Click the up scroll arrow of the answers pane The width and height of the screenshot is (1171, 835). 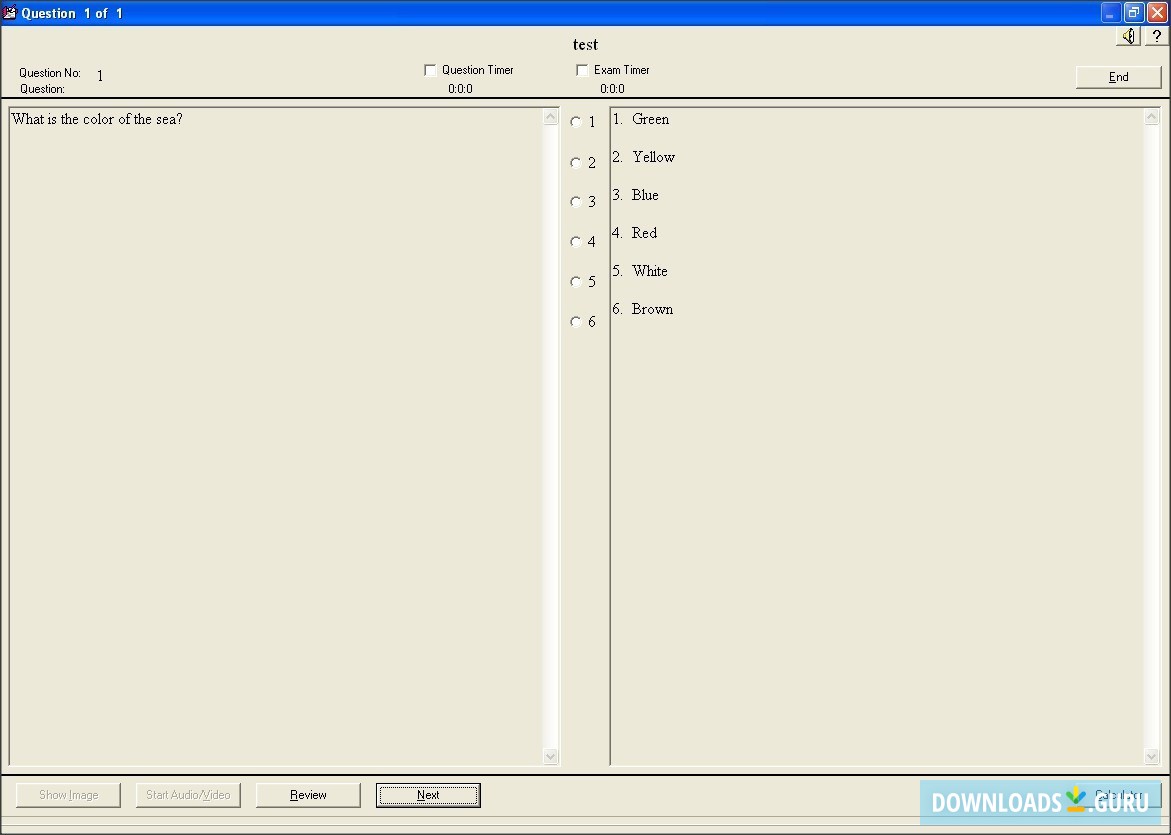click(x=1152, y=114)
